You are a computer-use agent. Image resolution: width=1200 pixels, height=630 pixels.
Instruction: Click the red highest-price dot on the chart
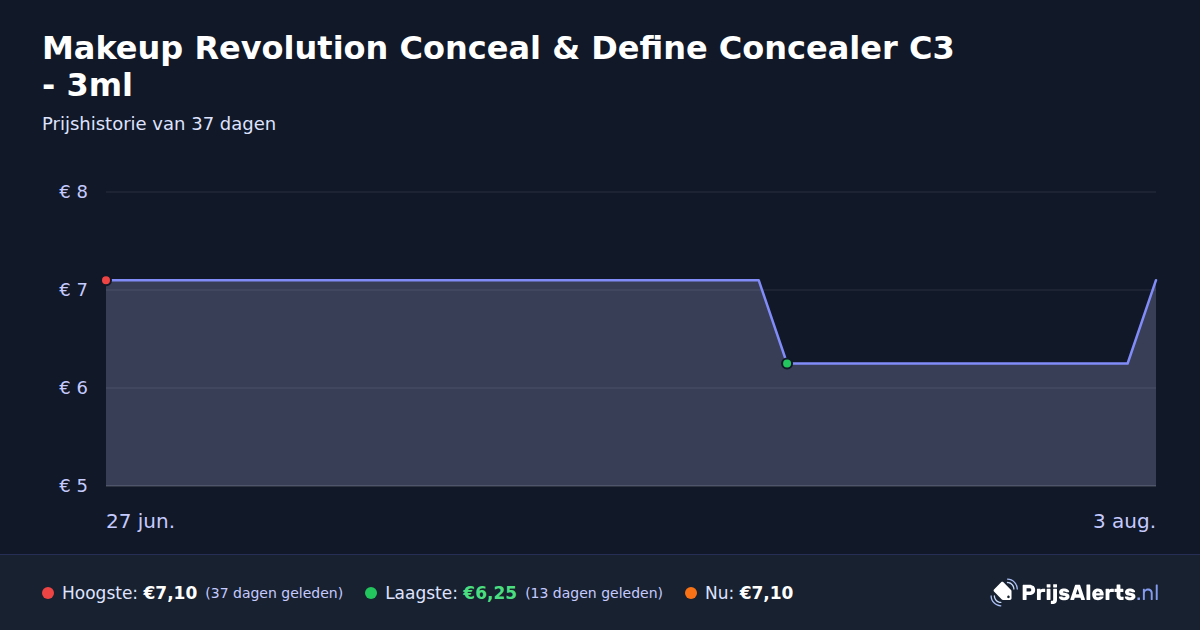(106, 280)
